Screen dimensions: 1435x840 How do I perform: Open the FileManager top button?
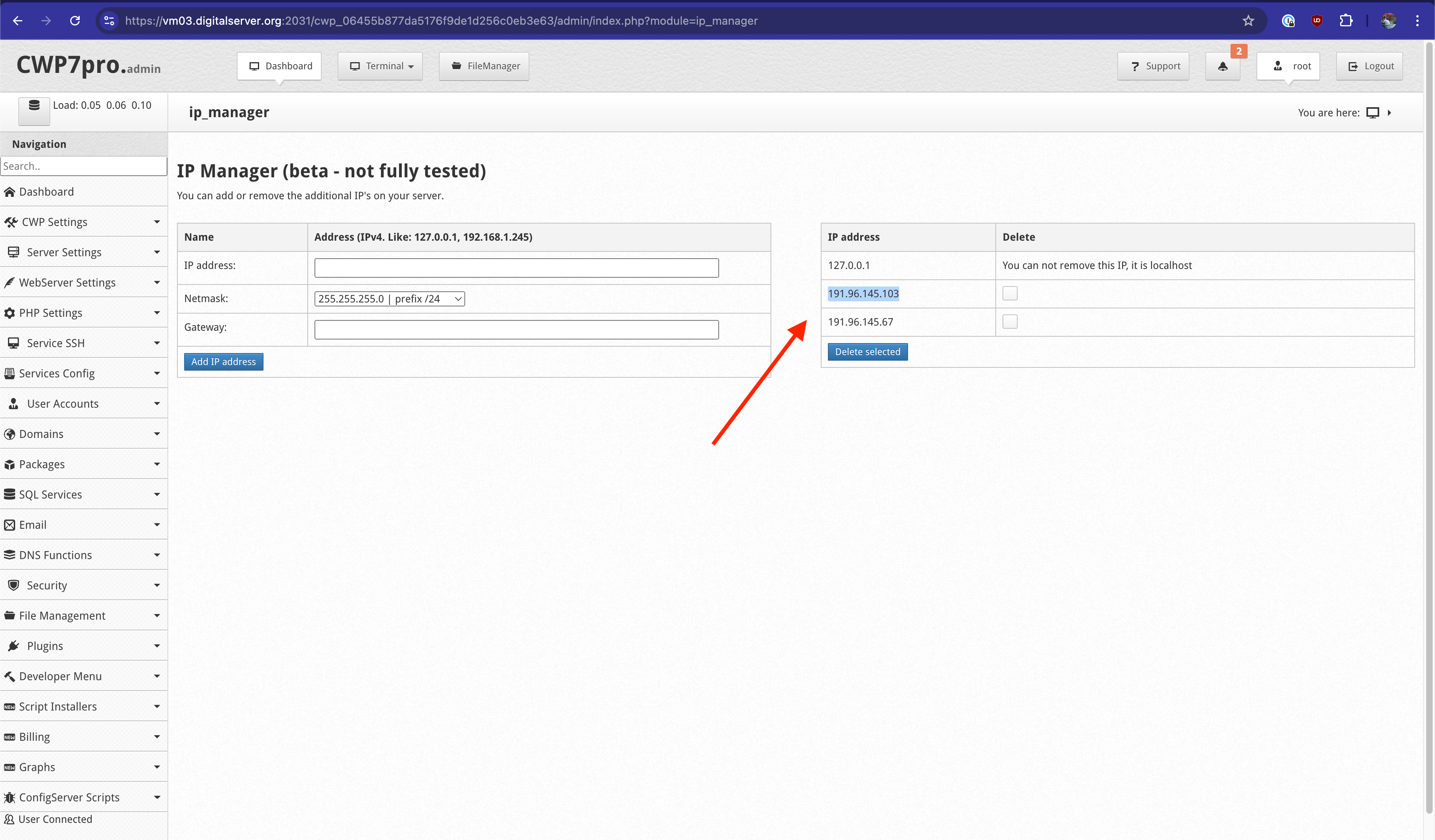(x=484, y=67)
